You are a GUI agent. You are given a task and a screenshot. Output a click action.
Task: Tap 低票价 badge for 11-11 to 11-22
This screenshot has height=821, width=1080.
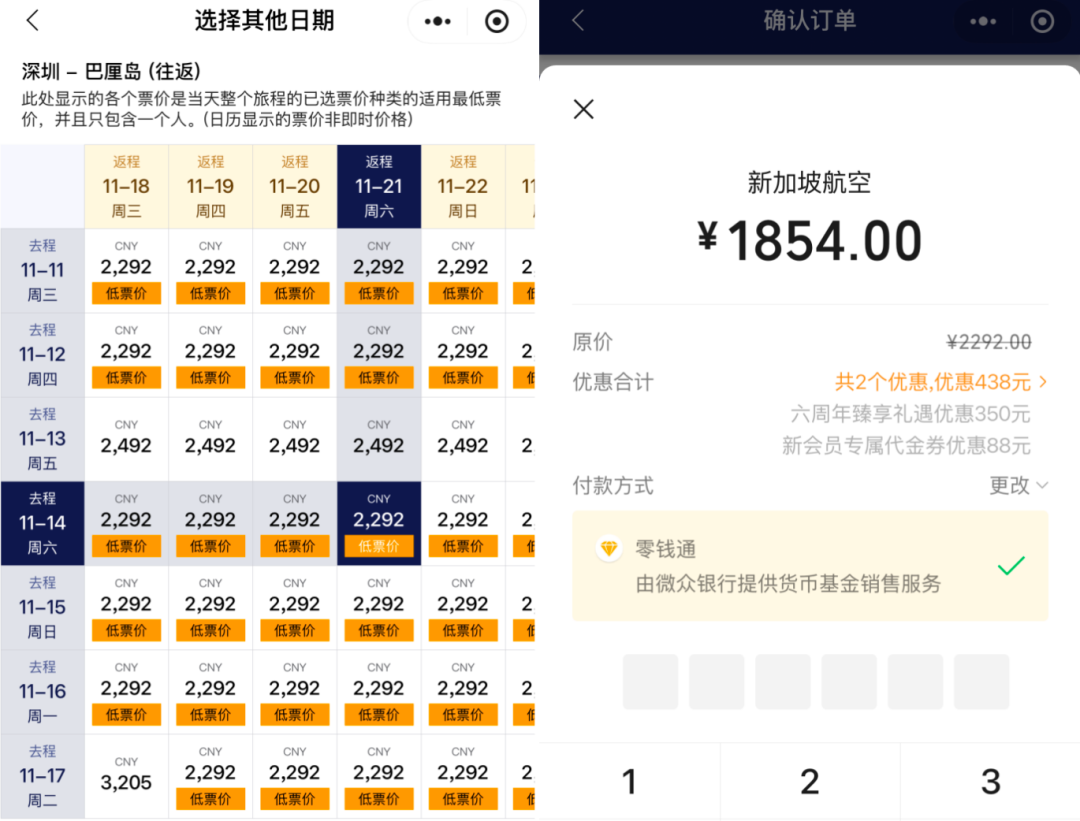click(x=463, y=293)
